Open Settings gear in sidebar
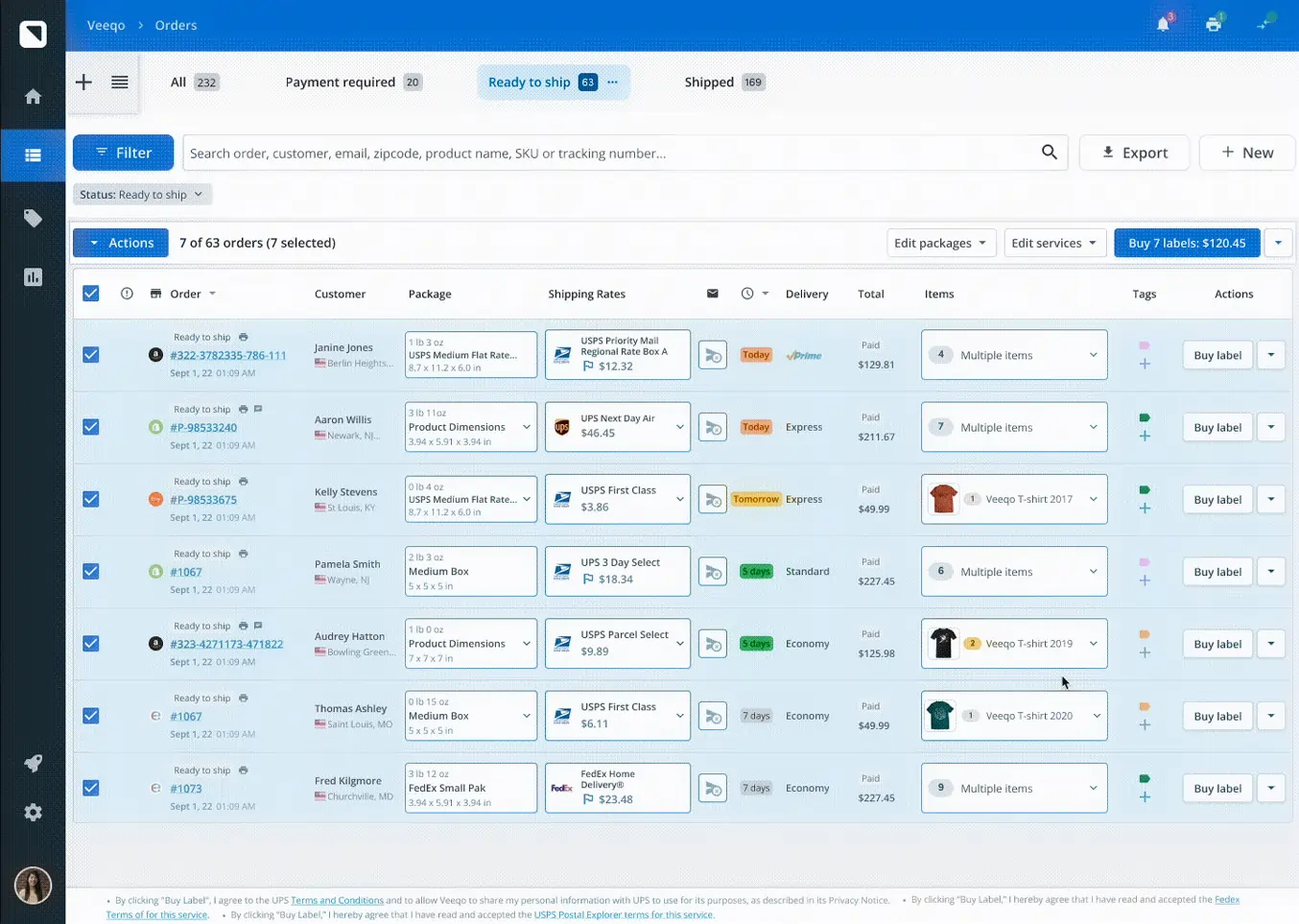Viewport: 1299px width, 924px height. 33,813
